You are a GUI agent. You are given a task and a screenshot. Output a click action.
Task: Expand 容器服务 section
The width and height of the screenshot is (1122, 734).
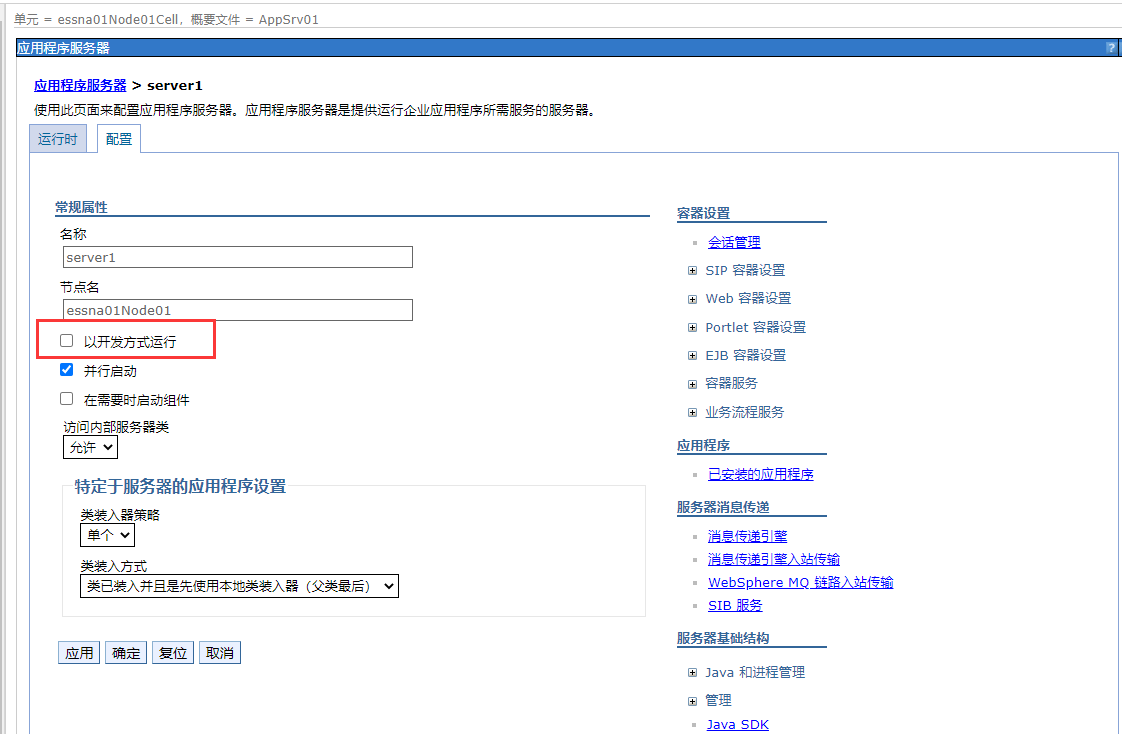coord(692,383)
